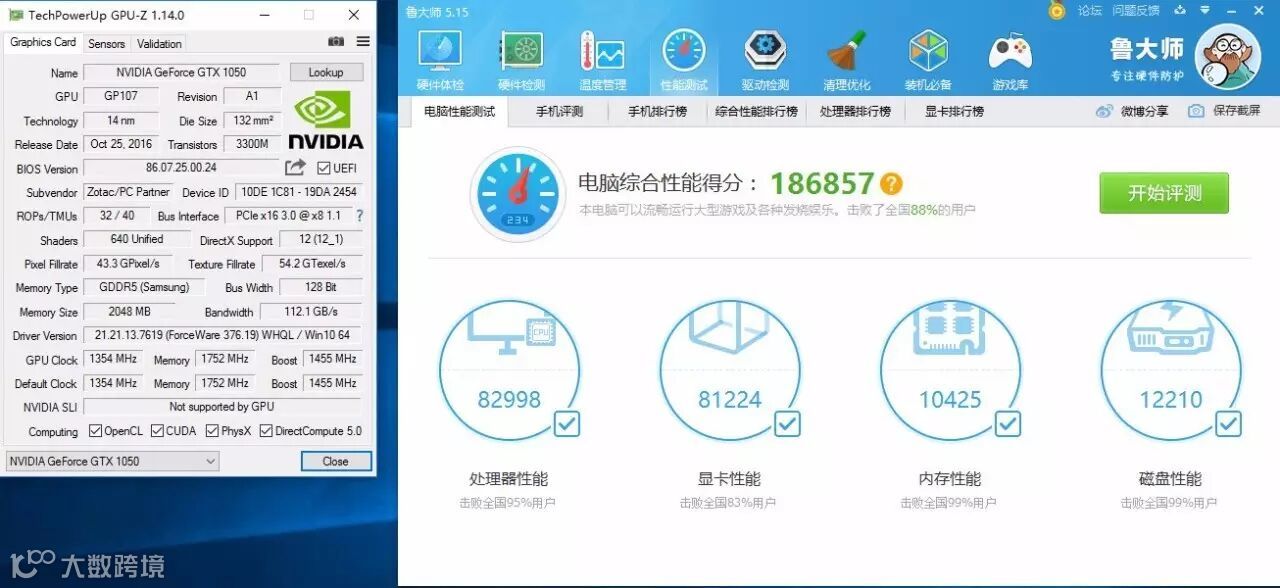Toggle the UEFI checkbox
This screenshot has height=588, width=1280.
[x=324, y=168]
